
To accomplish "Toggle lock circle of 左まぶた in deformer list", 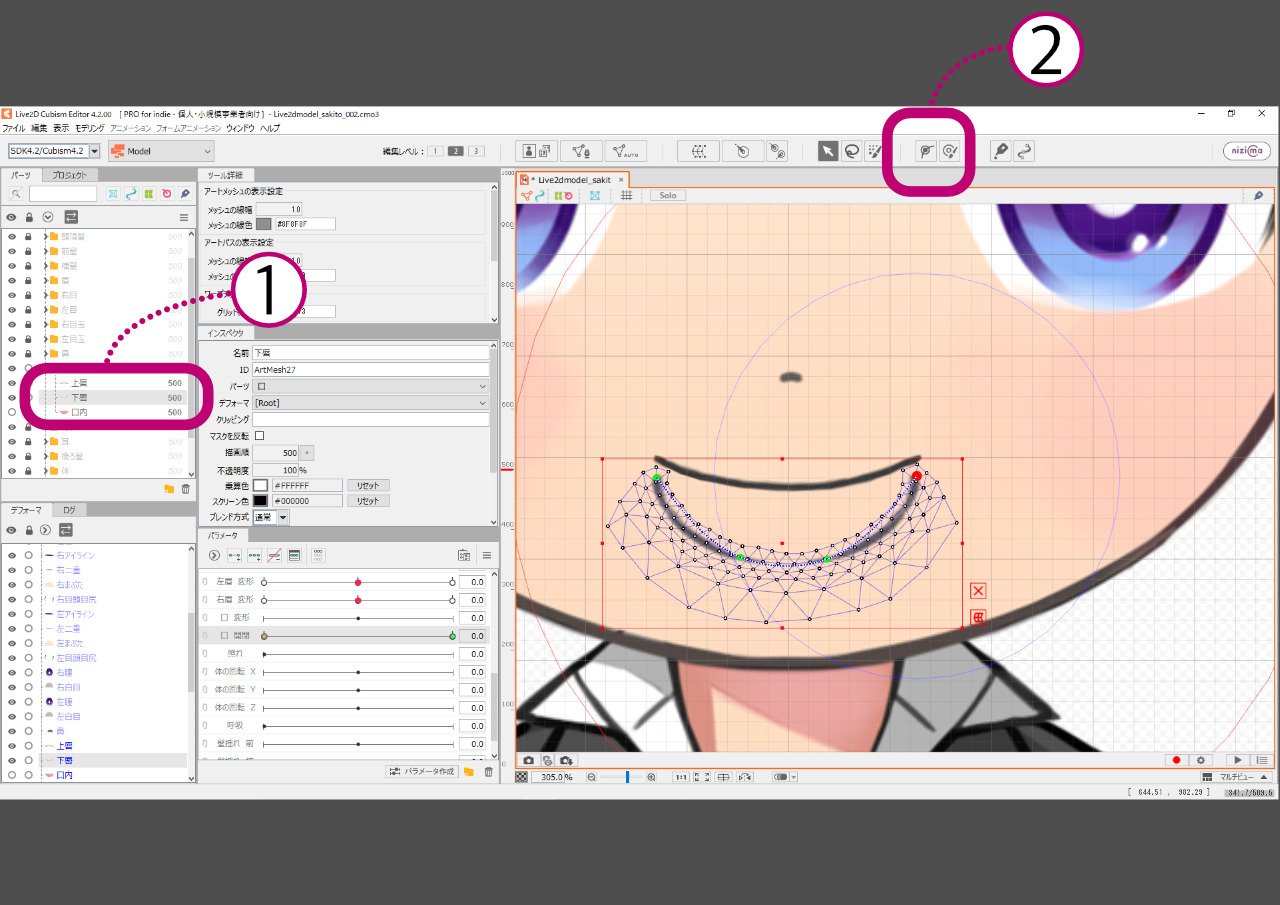I will 29,643.
